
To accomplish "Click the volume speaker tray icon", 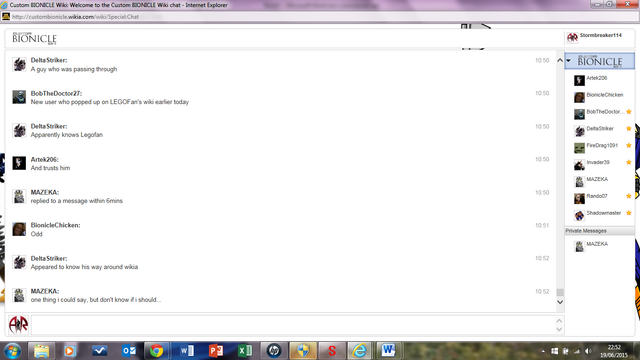I will (588, 351).
